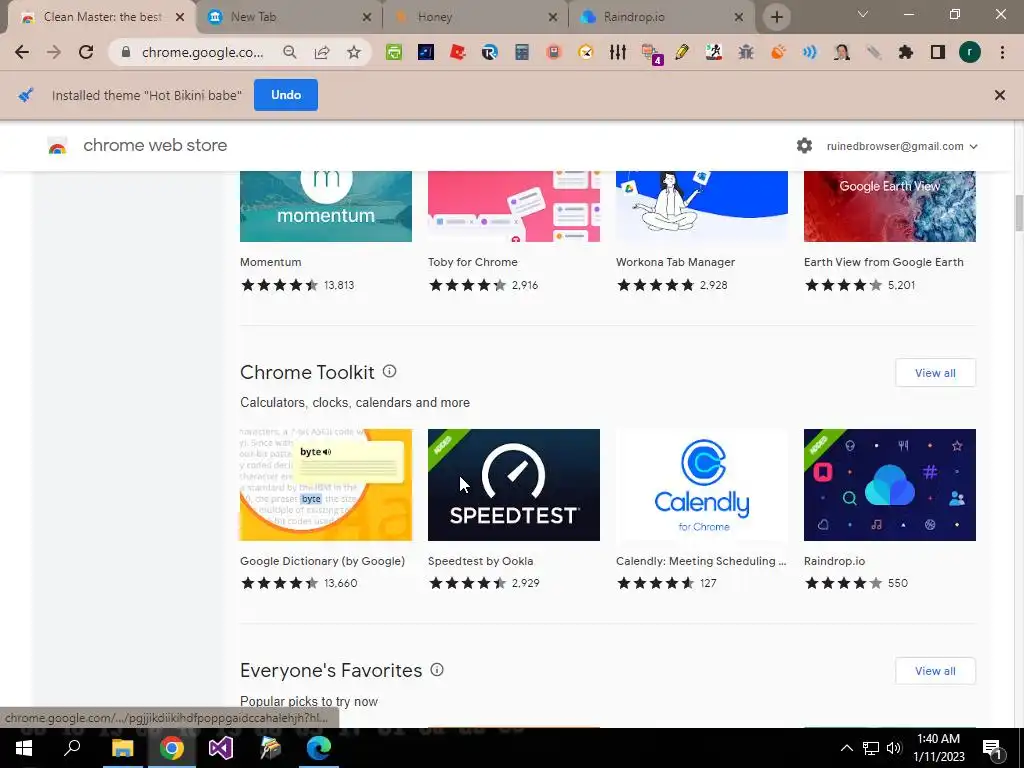Open Momentum extension page
The width and height of the screenshot is (1024, 768).
coord(326,206)
